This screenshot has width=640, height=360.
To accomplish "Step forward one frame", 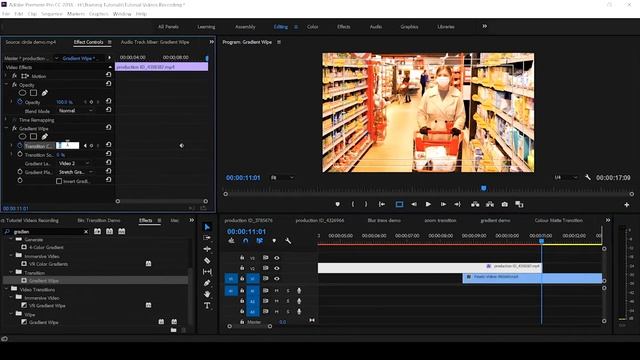I will (x=443, y=204).
